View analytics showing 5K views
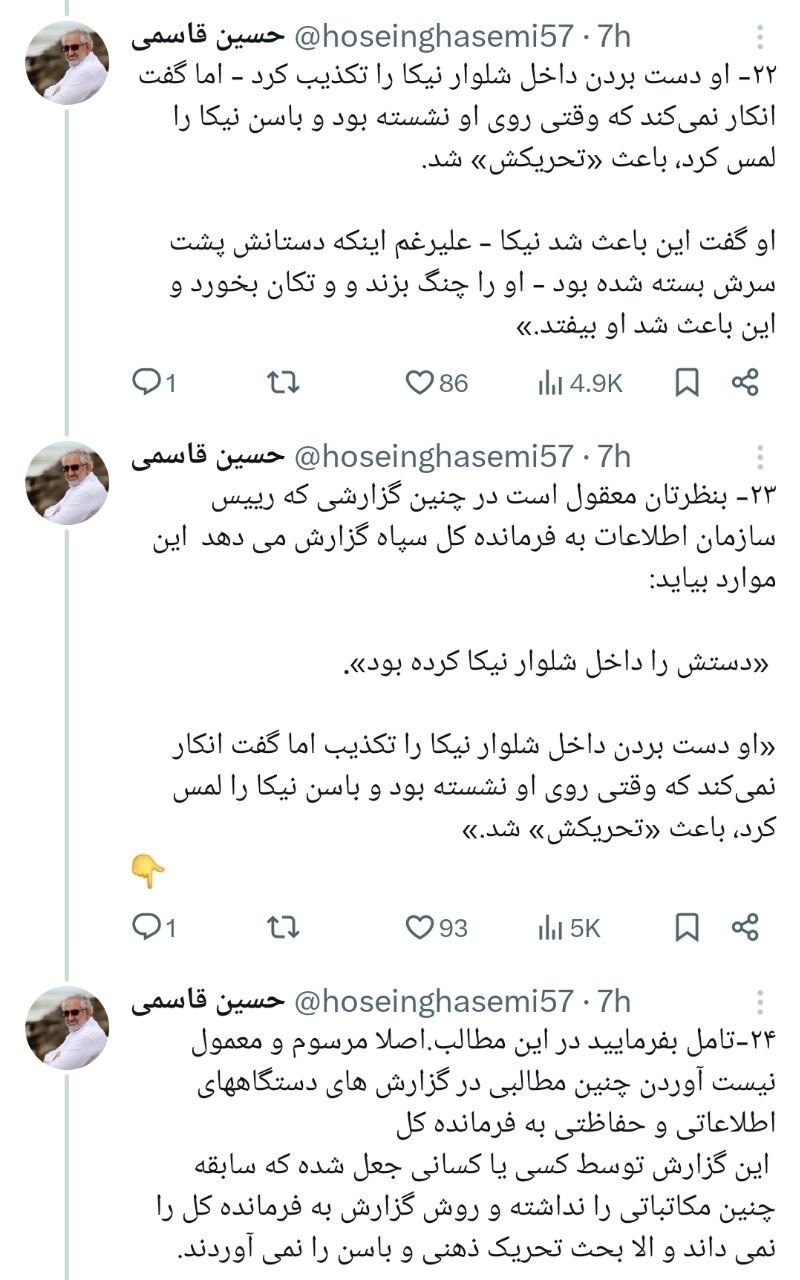This screenshot has width=800, height=1280. point(551,927)
